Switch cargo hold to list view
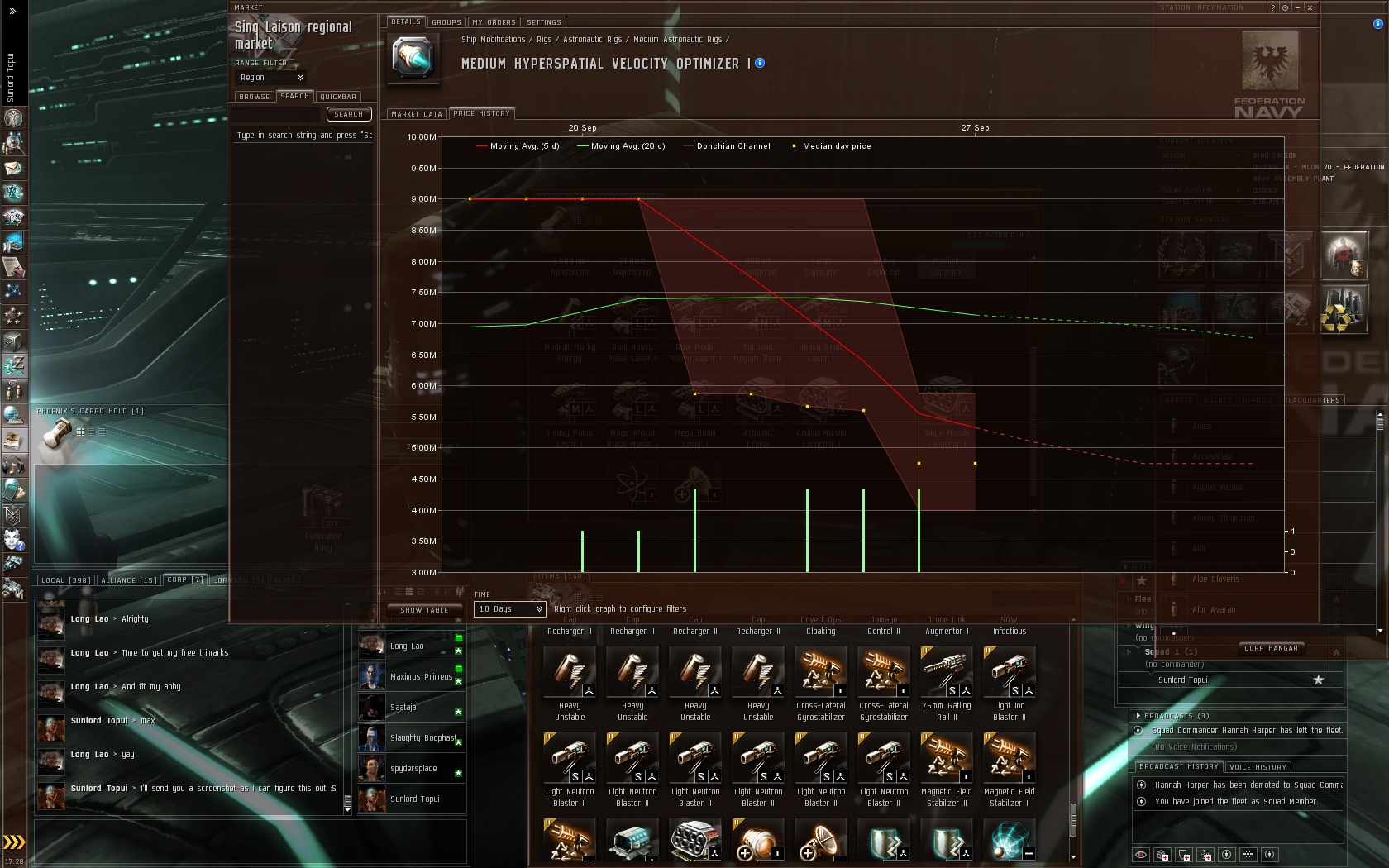The height and width of the screenshot is (868, 1389). pos(102,432)
